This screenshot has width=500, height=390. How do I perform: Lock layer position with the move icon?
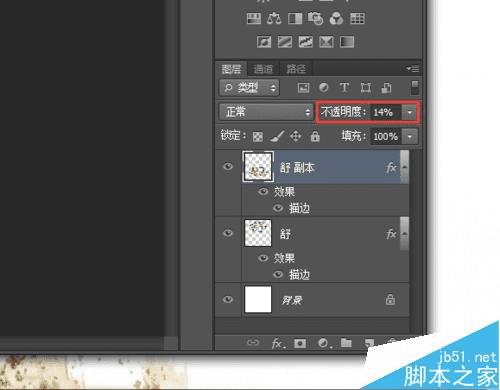(296, 136)
